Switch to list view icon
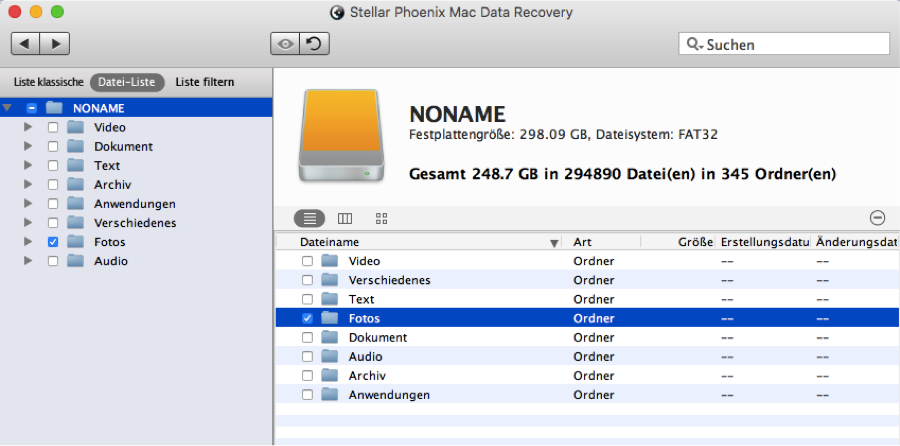 pos(309,218)
